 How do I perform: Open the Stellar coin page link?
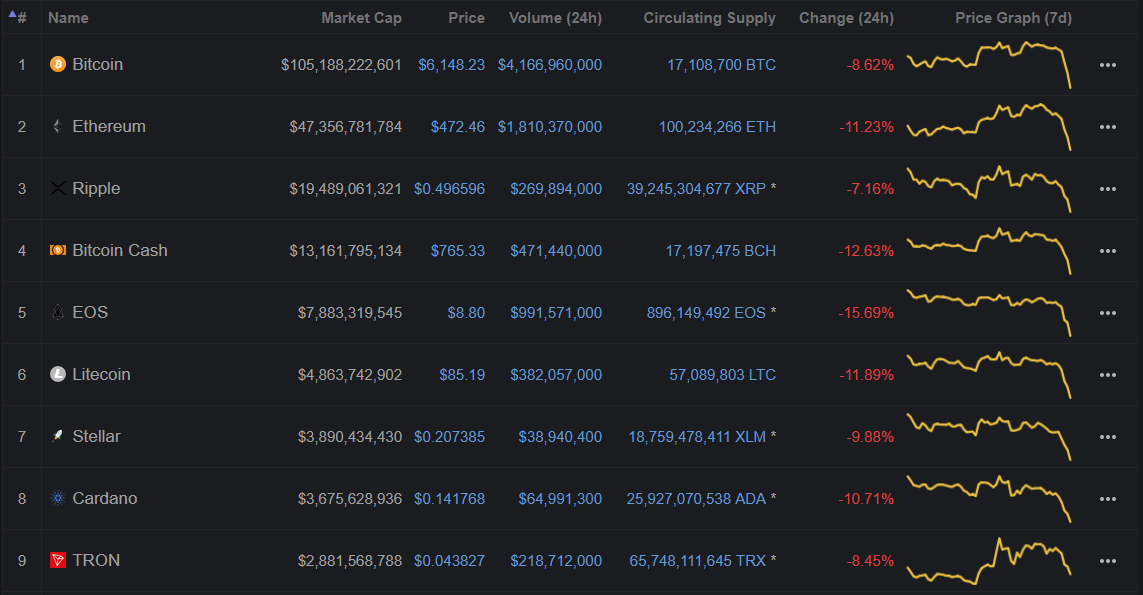click(x=96, y=436)
